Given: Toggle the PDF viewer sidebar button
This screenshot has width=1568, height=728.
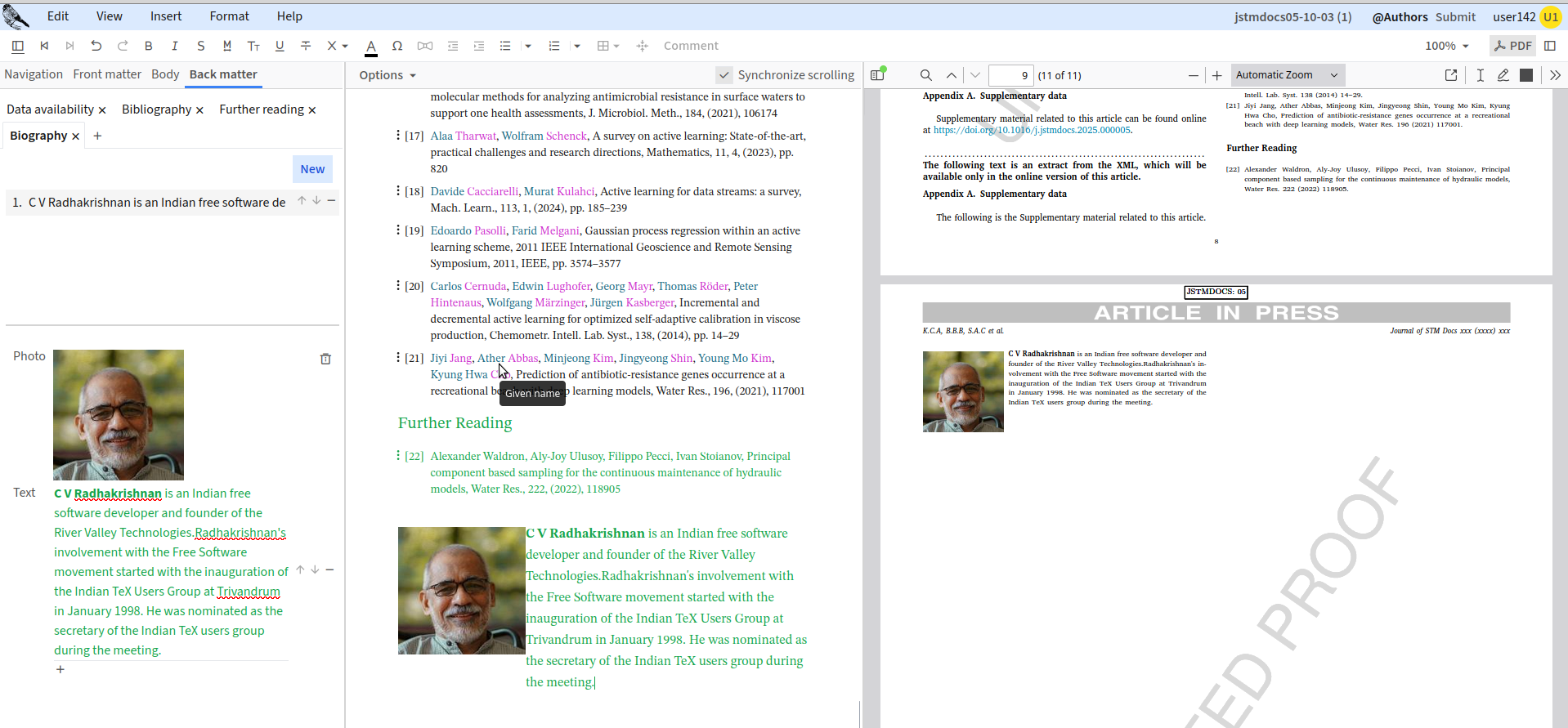Looking at the screenshot, I should coord(878,75).
